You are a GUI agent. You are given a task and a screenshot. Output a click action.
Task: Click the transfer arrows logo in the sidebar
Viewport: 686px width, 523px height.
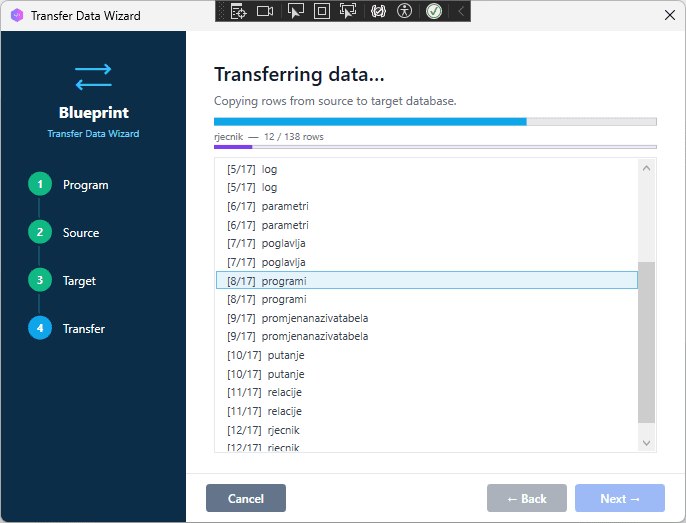click(93, 77)
